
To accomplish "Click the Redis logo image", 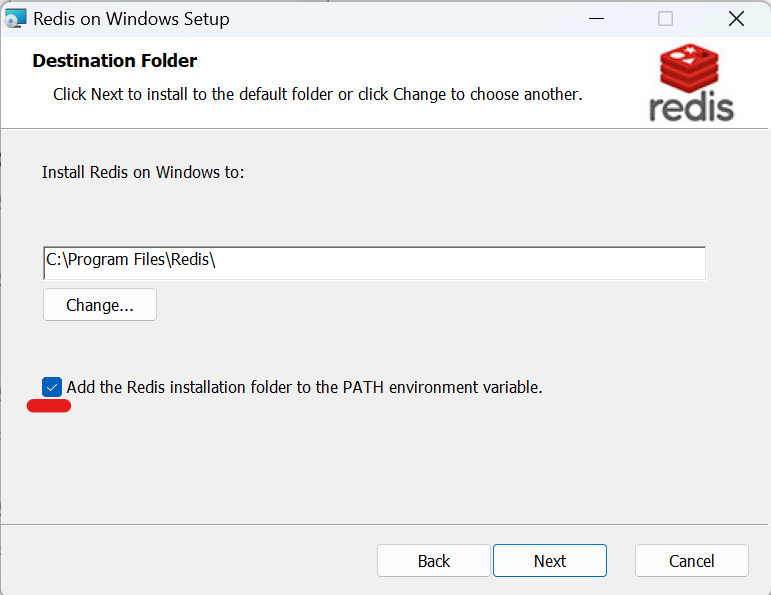I will point(691,83).
